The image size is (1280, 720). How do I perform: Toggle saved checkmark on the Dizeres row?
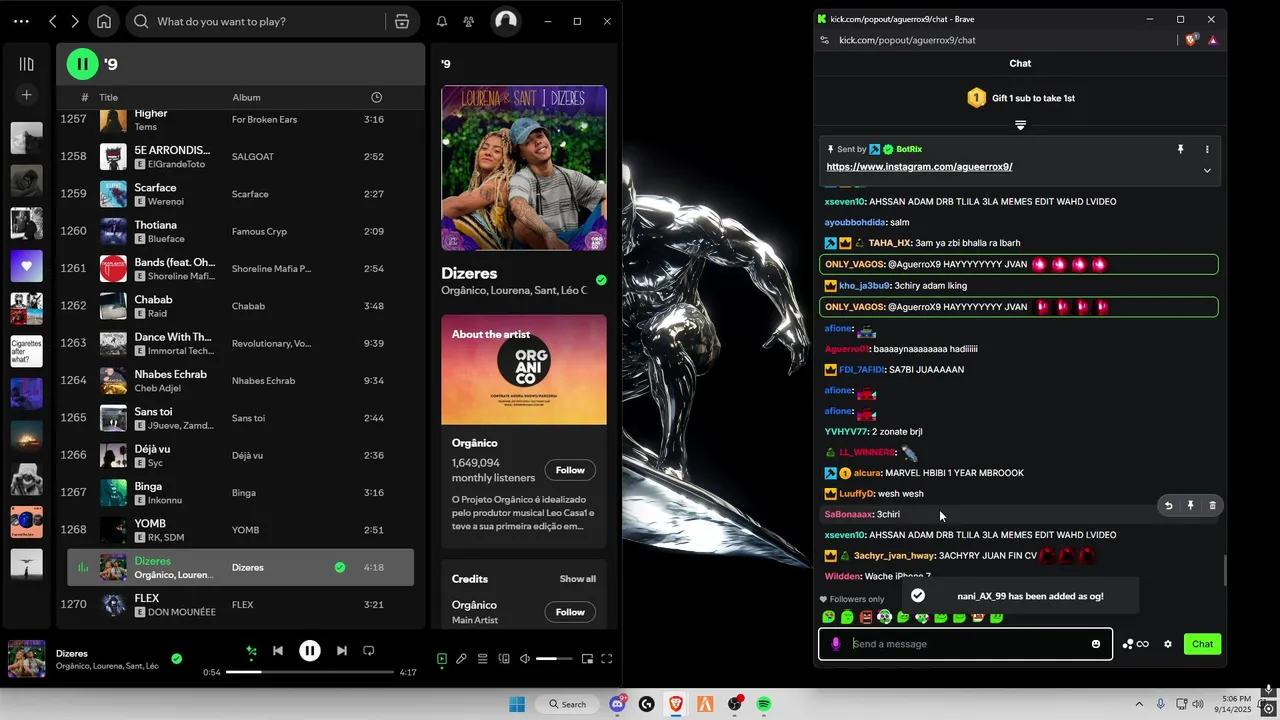[340, 567]
